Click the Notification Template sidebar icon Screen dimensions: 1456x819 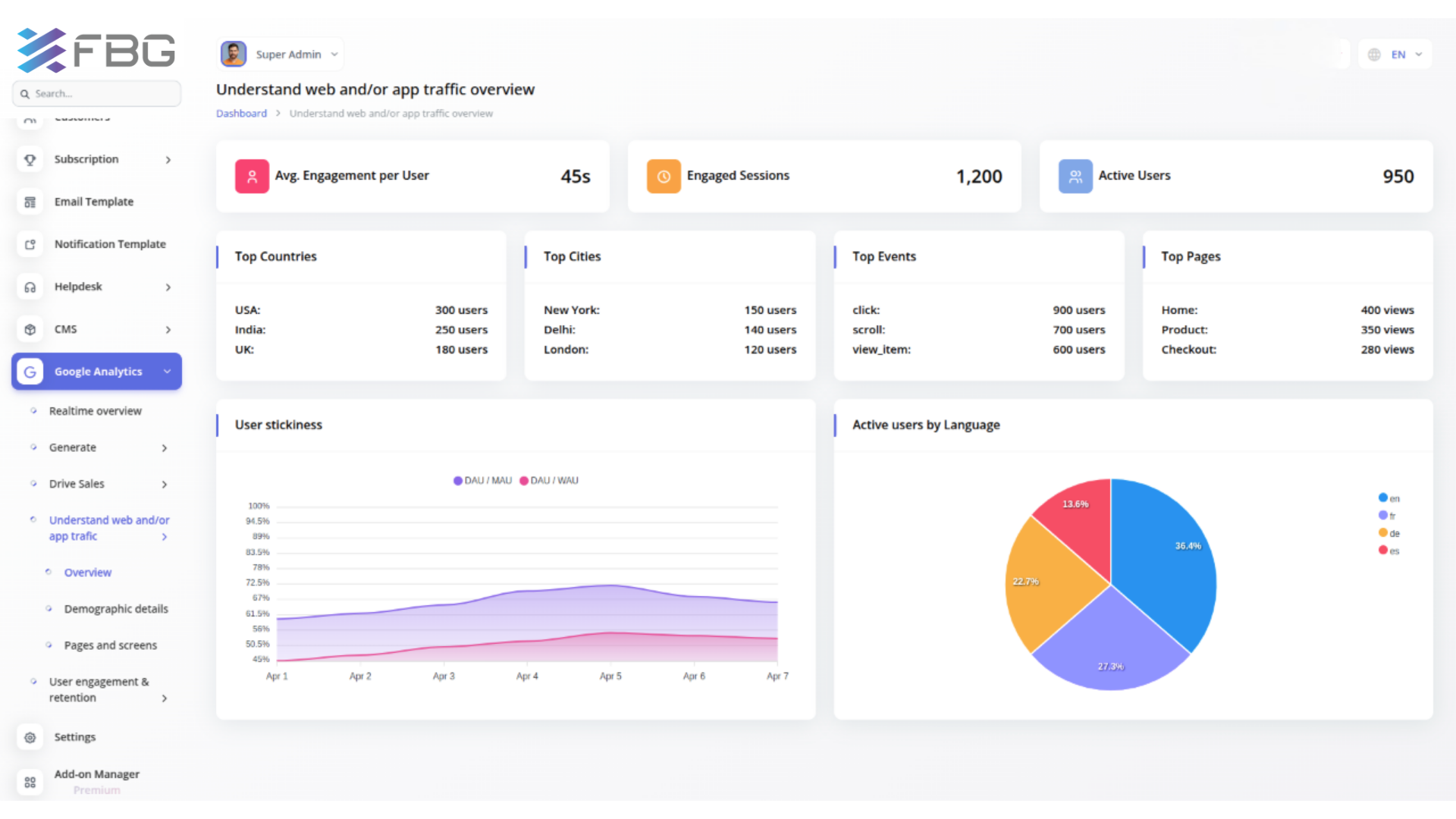(x=30, y=244)
